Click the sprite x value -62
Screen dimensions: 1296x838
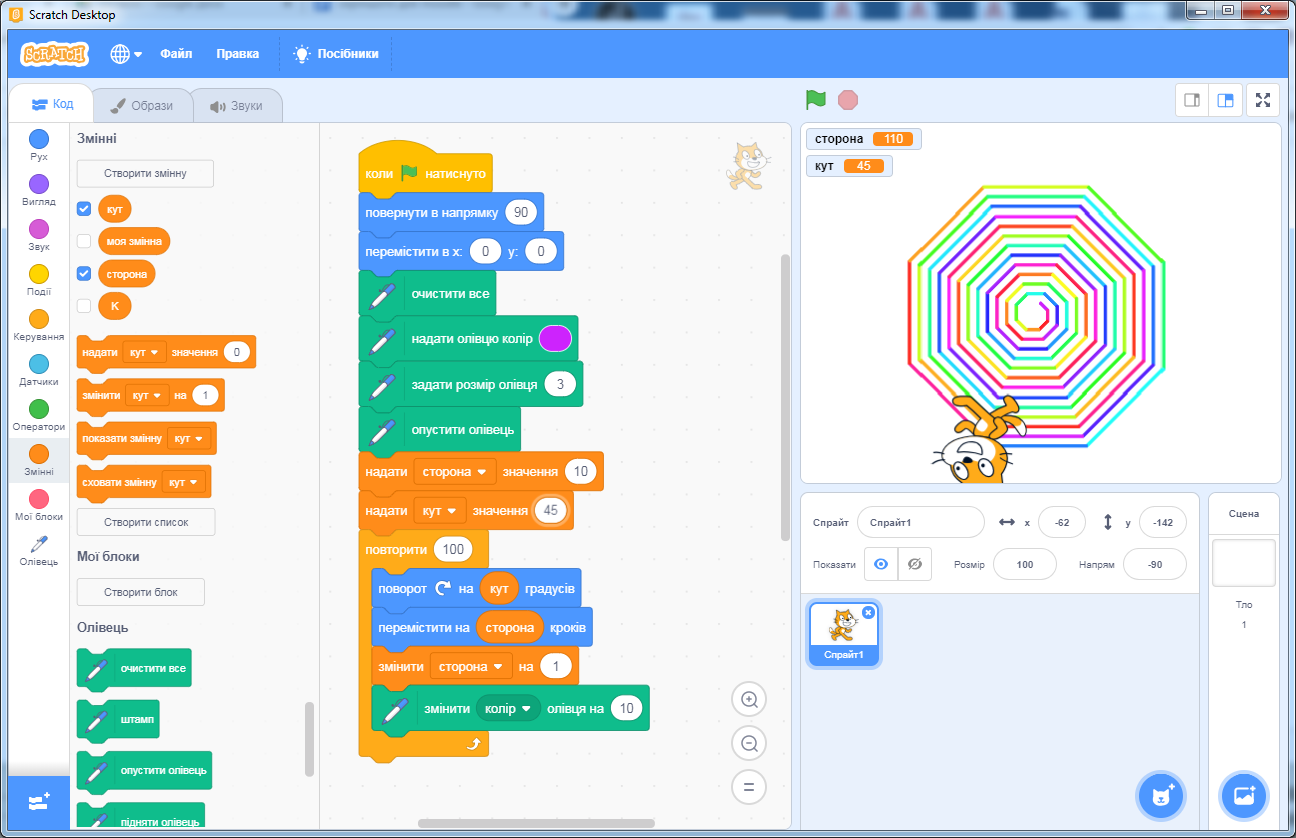tap(1062, 522)
